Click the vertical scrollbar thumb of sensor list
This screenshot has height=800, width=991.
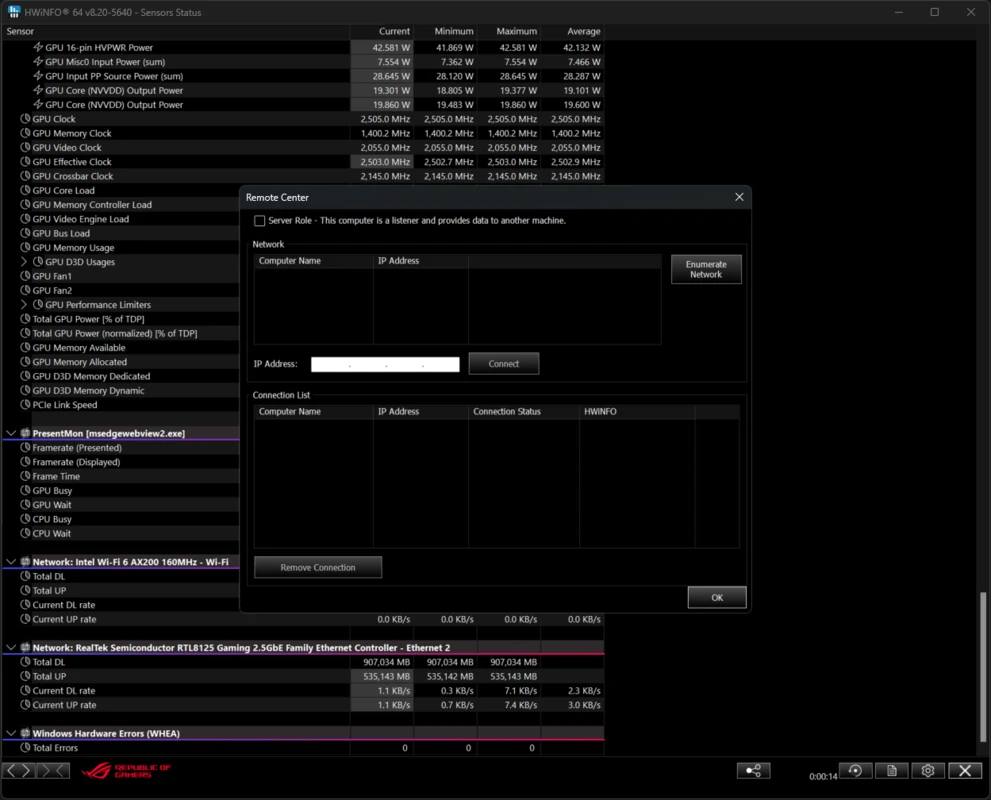[983, 666]
